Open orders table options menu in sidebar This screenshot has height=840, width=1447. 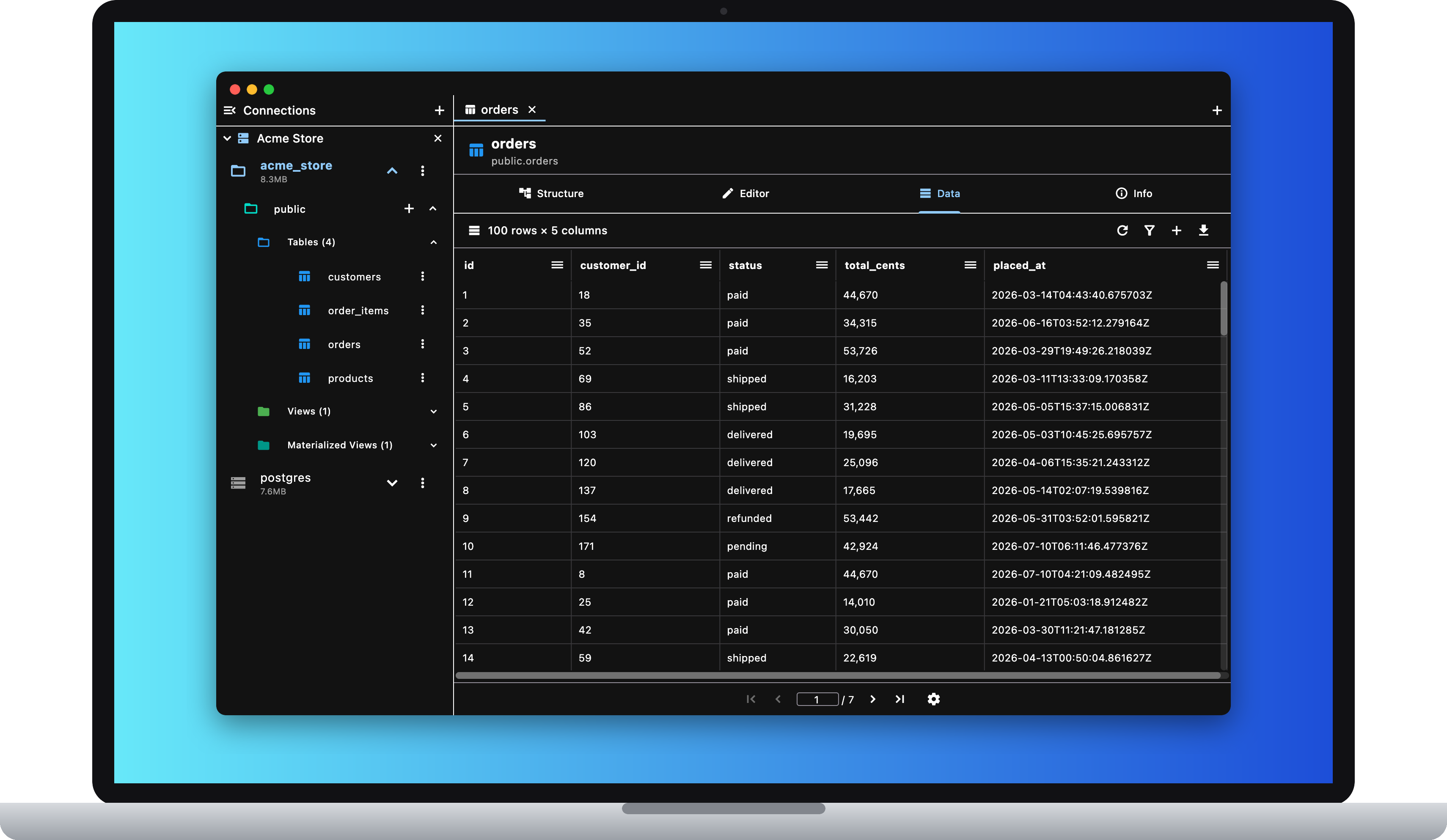pyautogui.click(x=423, y=344)
